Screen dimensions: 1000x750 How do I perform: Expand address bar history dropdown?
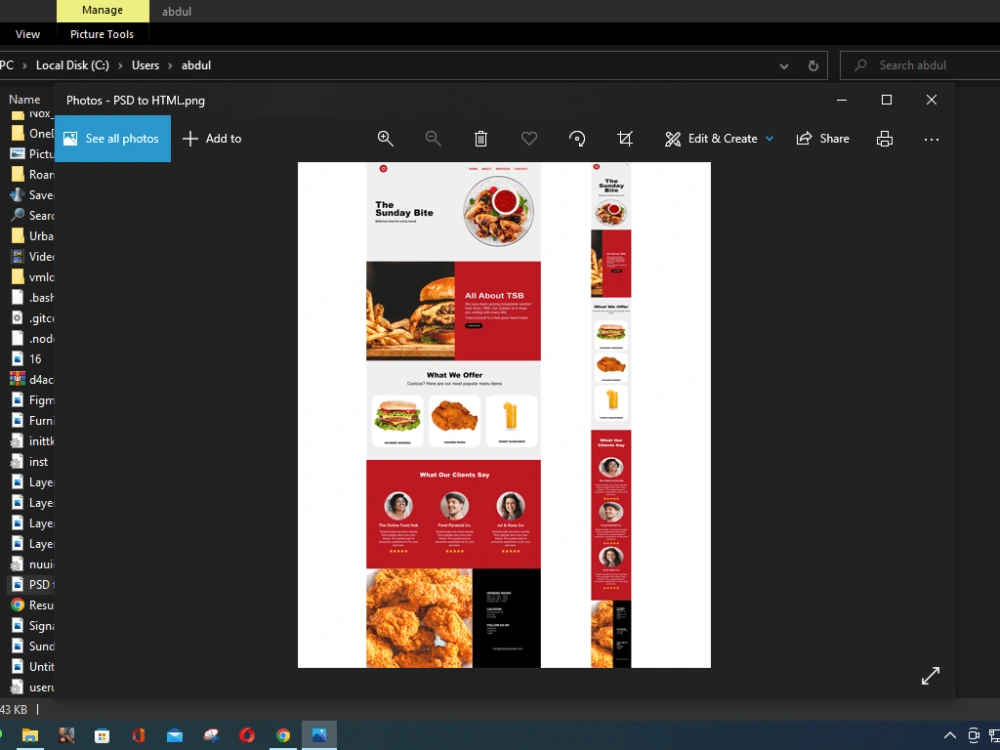click(784, 66)
